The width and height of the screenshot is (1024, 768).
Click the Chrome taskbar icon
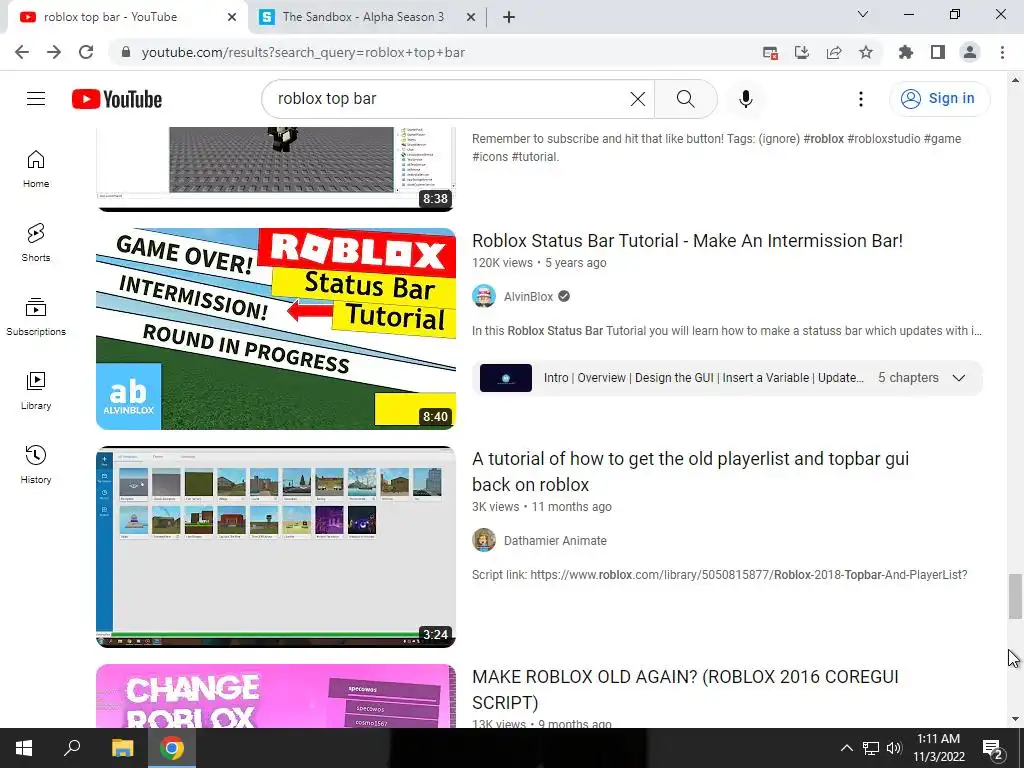pos(172,748)
